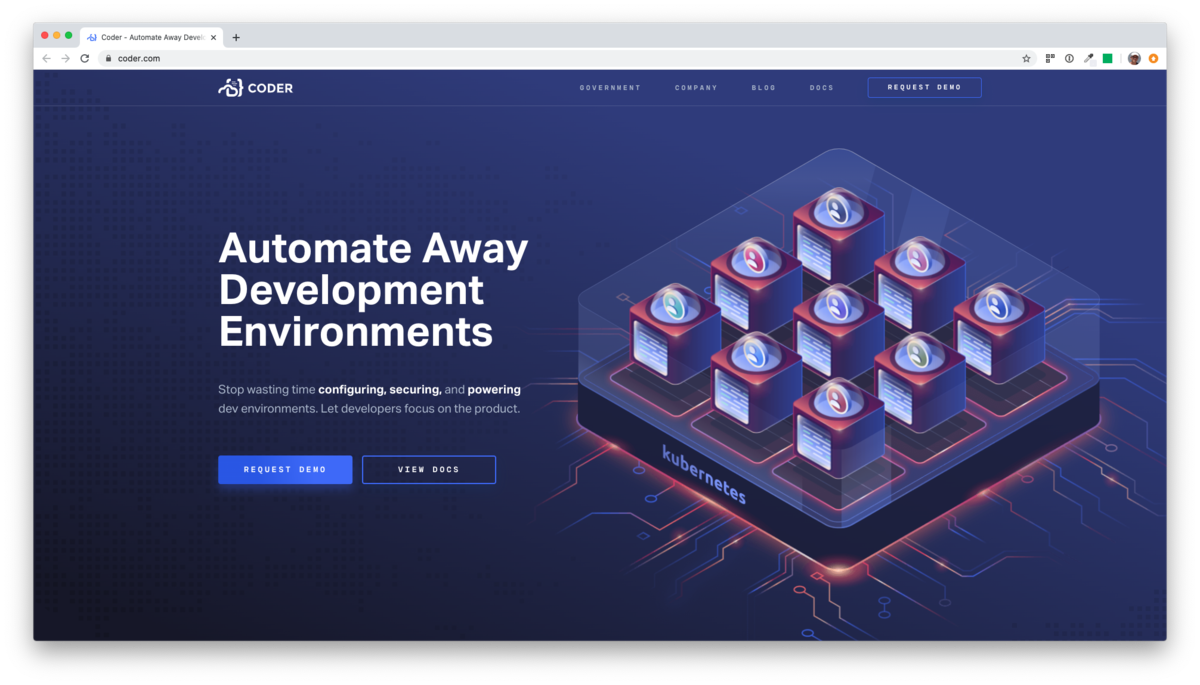The width and height of the screenshot is (1200, 685).
Task: Click the circled 1Password-style extension icon
Action: [1069, 59]
